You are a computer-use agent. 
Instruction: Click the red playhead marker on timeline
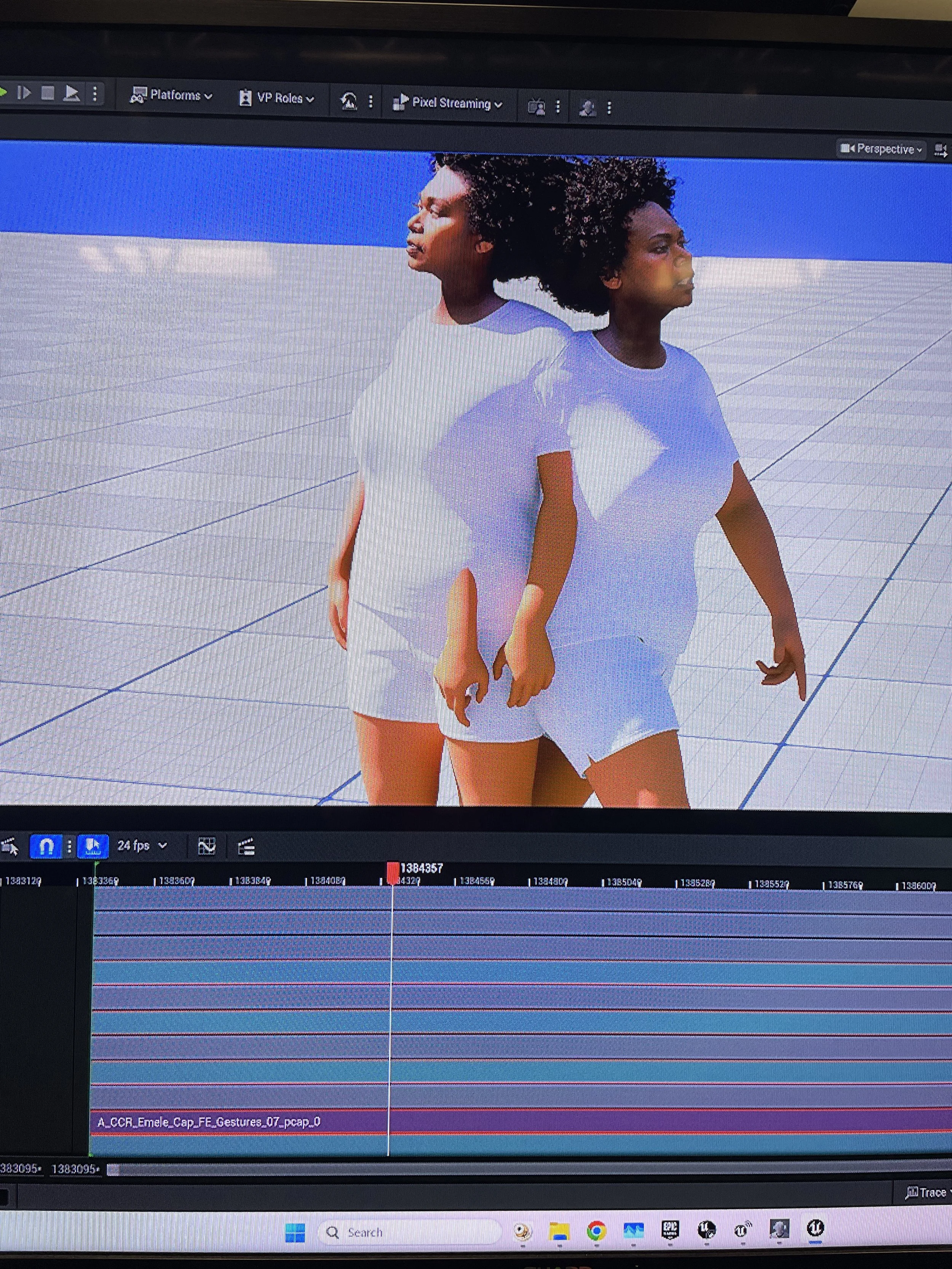[x=393, y=872]
